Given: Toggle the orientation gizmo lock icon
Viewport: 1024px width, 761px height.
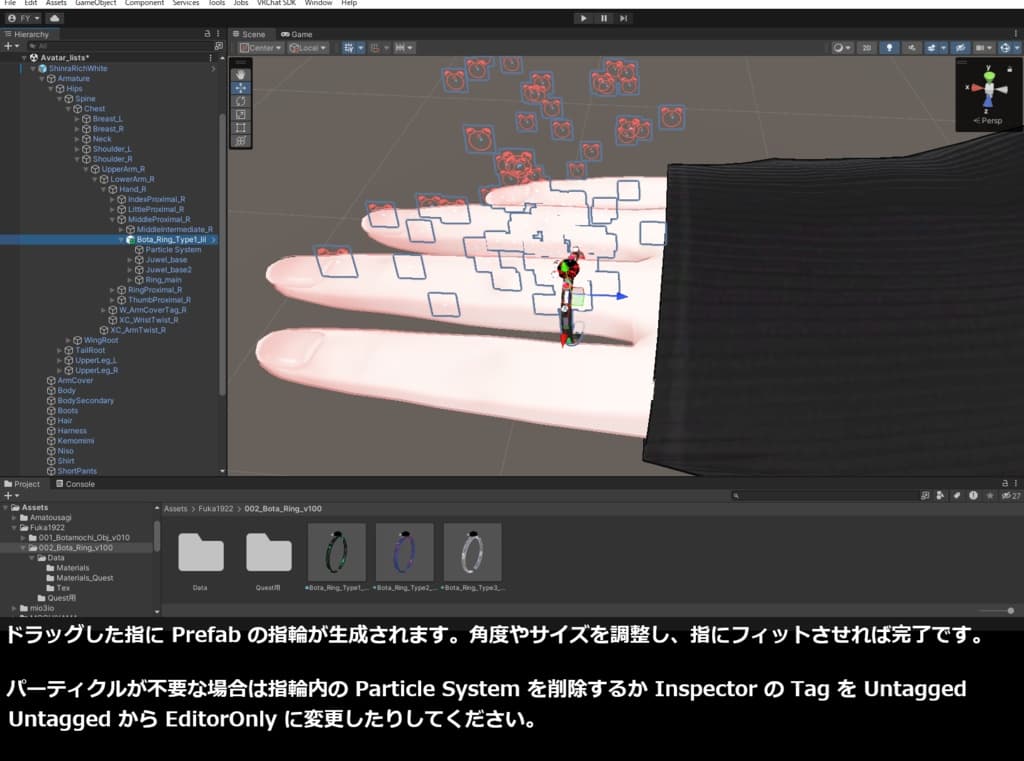Looking at the screenshot, I should (1010, 68).
